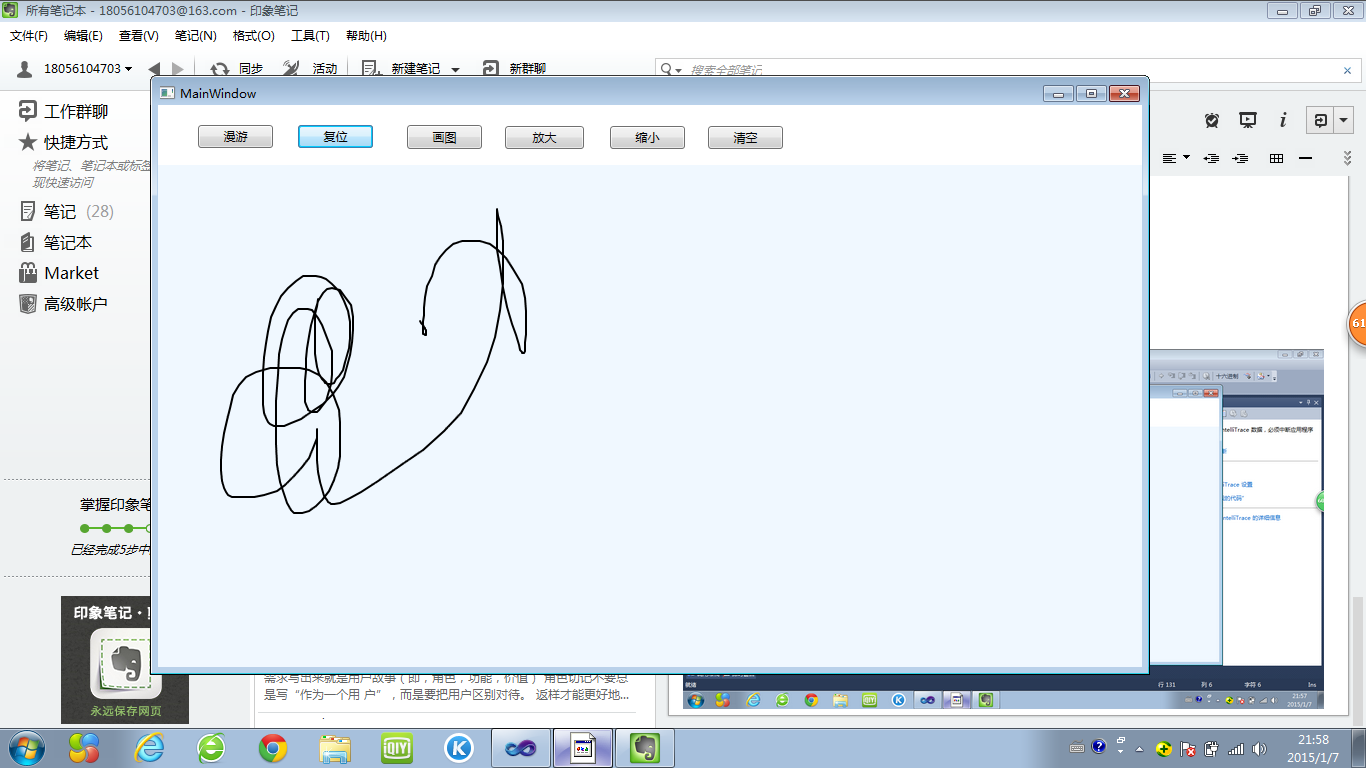Click the insert horizontal rule icon
This screenshot has height=768, width=1366.
click(1305, 158)
